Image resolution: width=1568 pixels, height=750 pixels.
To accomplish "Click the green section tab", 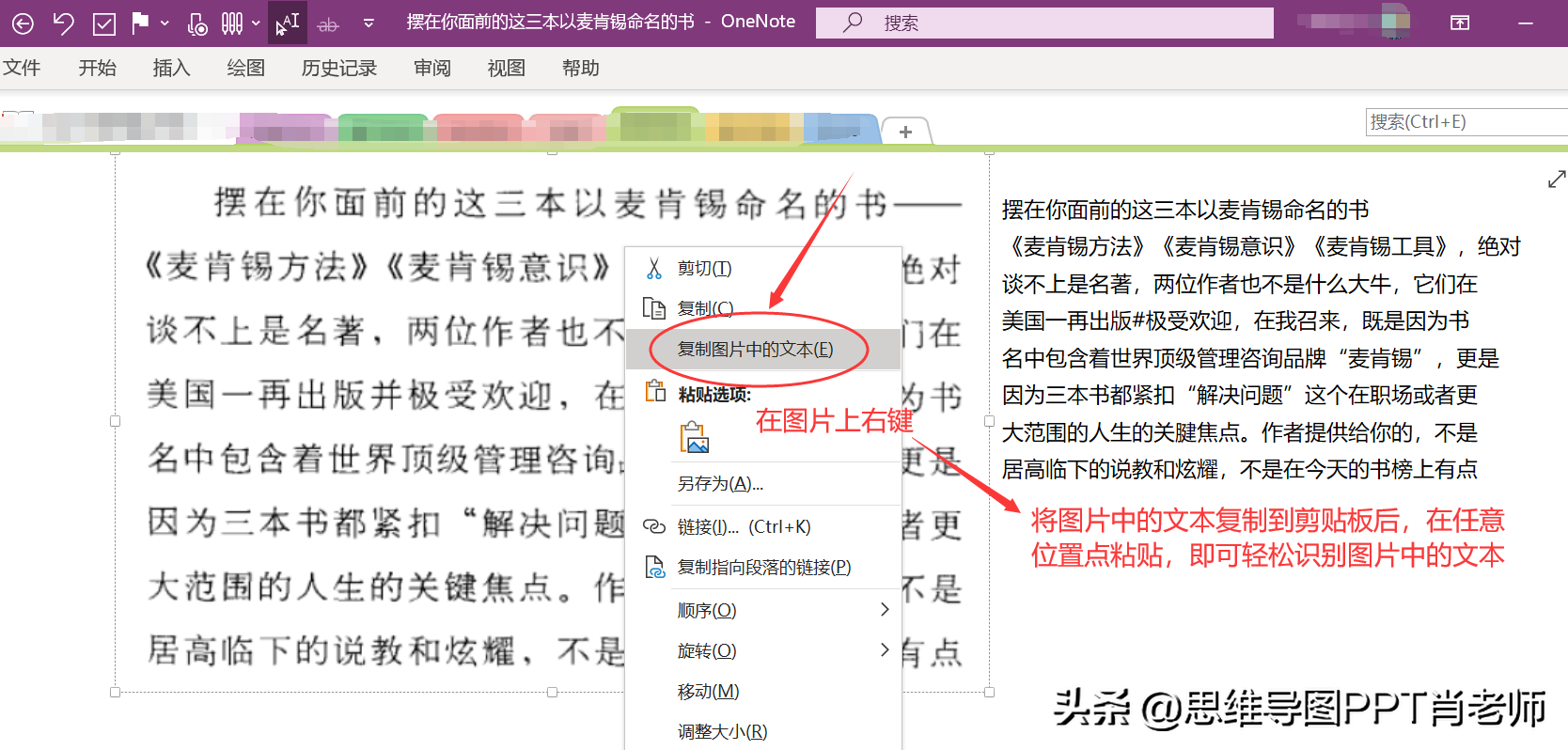I will tap(382, 129).
